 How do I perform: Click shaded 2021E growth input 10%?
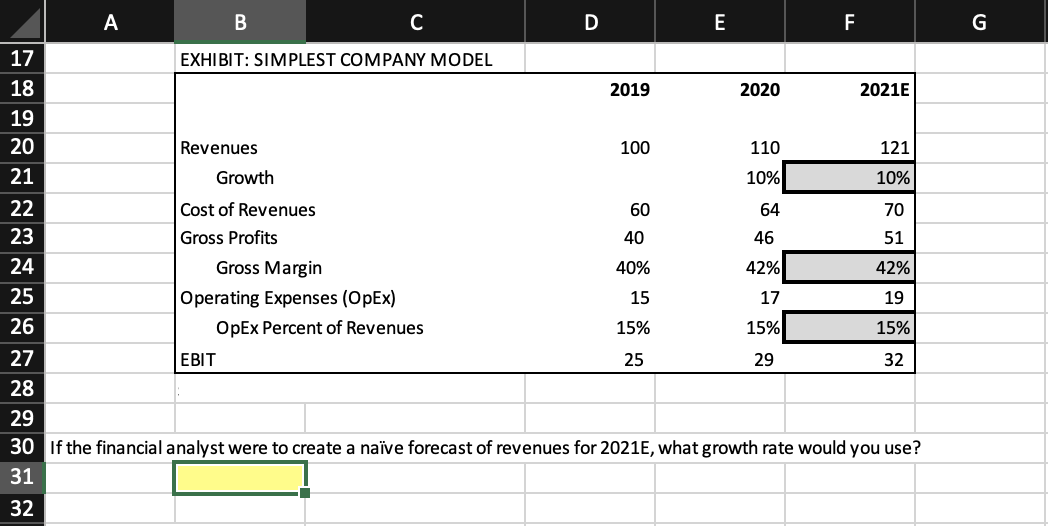coord(849,178)
